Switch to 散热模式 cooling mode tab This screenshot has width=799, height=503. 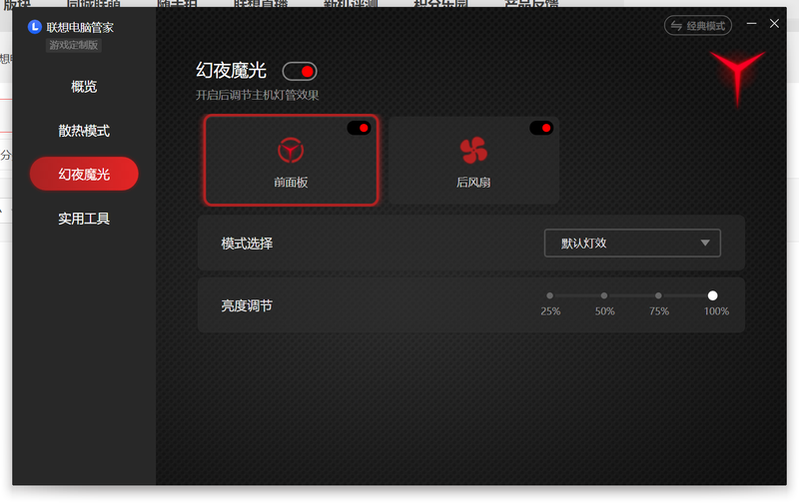coord(84,131)
